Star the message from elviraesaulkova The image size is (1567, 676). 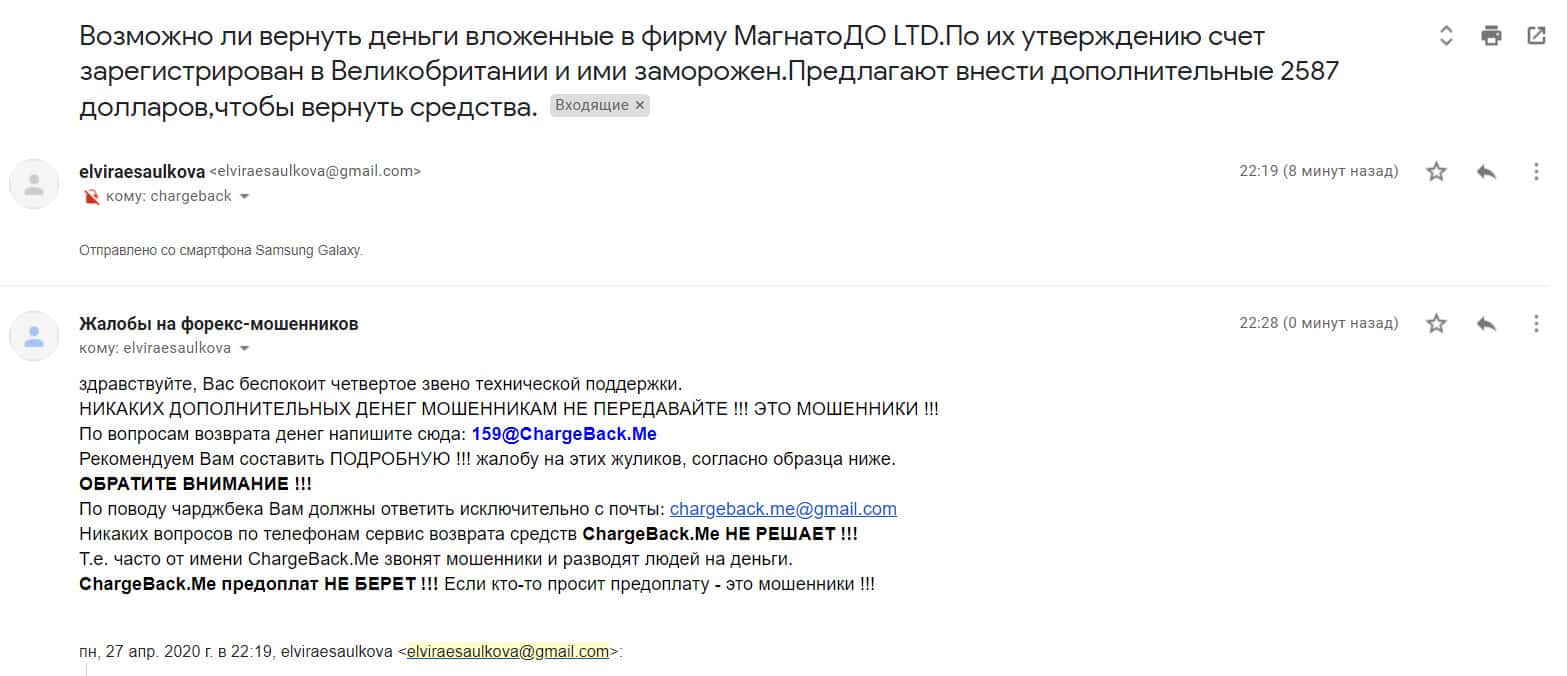[x=1436, y=172]
